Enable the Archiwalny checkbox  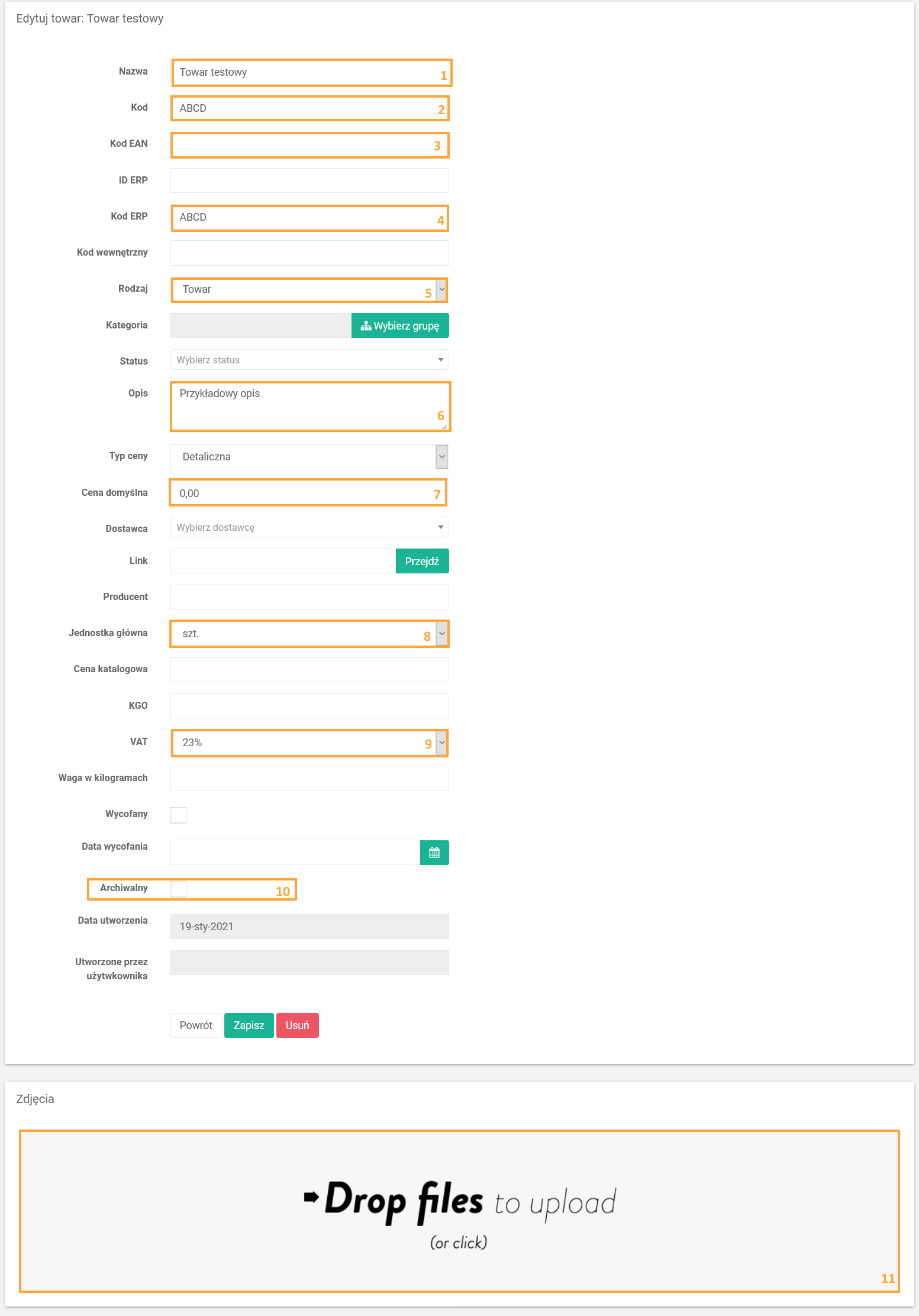[x=178, y=889]
